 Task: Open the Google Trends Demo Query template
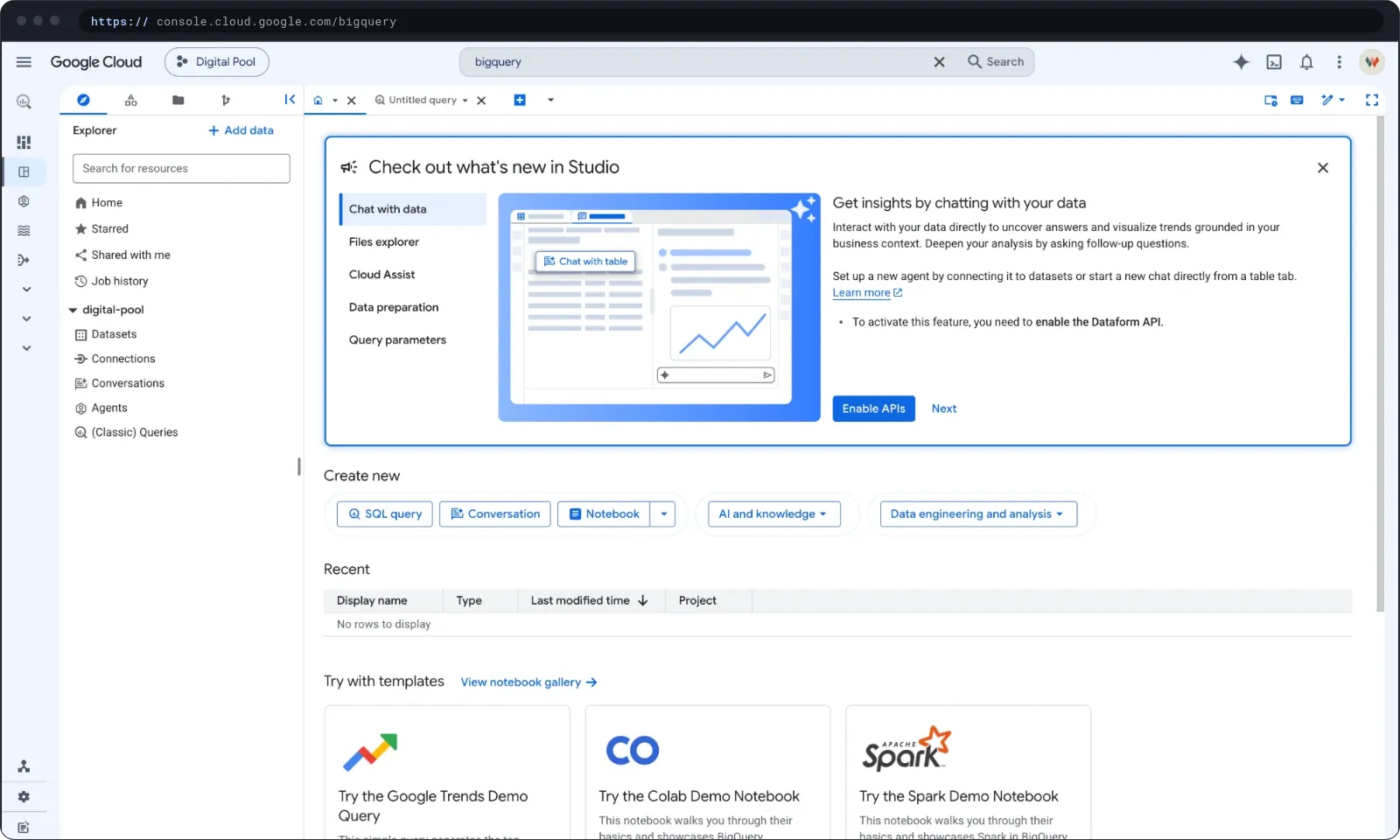tap(447, 773)
